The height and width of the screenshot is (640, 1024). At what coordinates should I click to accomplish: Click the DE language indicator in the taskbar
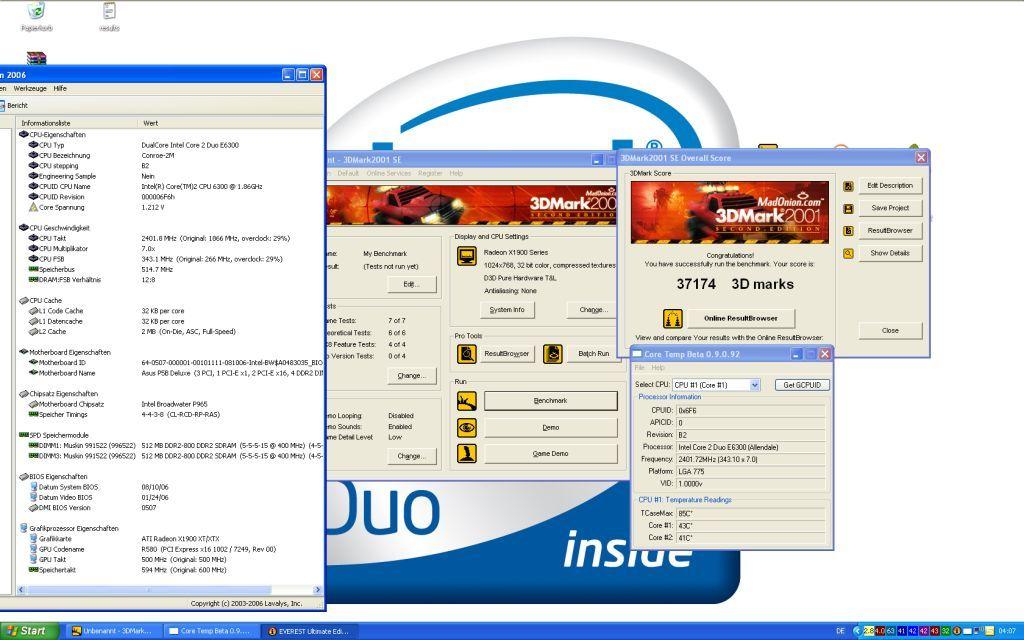(840, 631)
